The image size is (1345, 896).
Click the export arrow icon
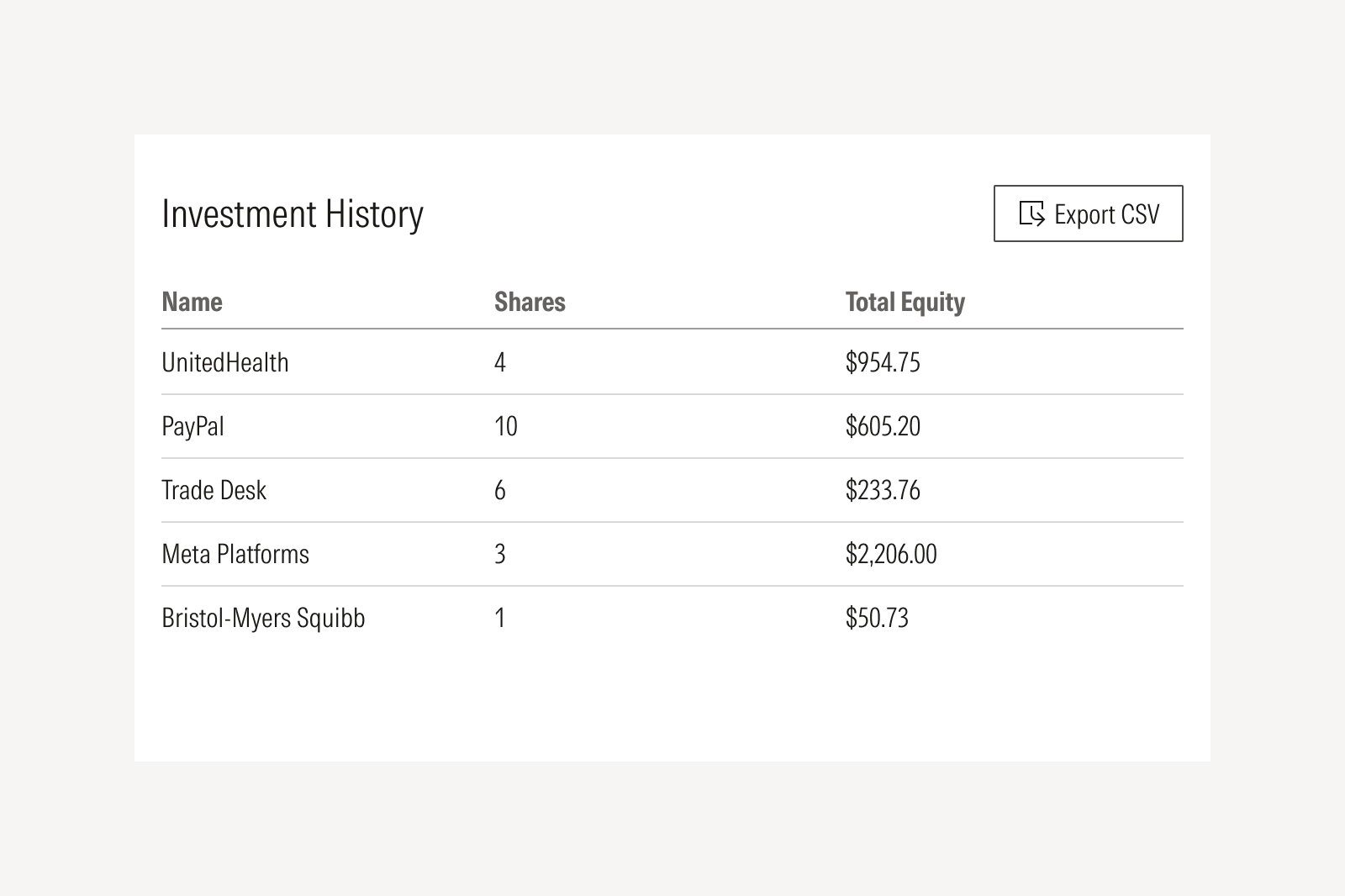(x=1031, y=213)
